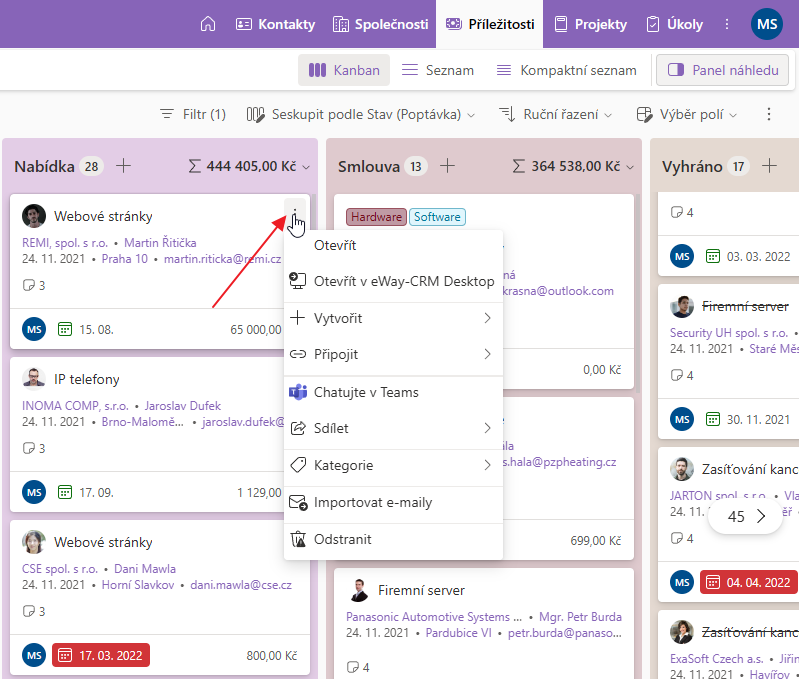The image size is (799, 679).
Task: Expand Ruční řazení sorting dropdown
Action: coord(555,114)
